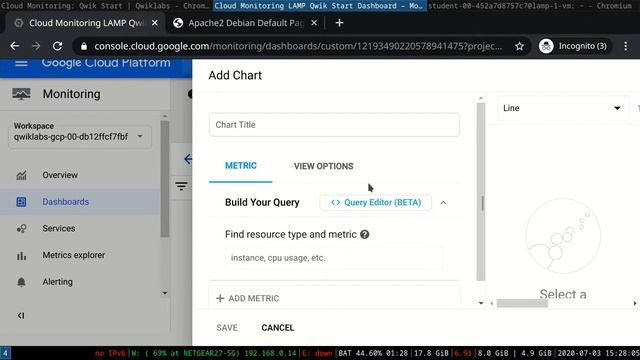
Task: Click the filter lines icon
Action: tap(181, 186)
